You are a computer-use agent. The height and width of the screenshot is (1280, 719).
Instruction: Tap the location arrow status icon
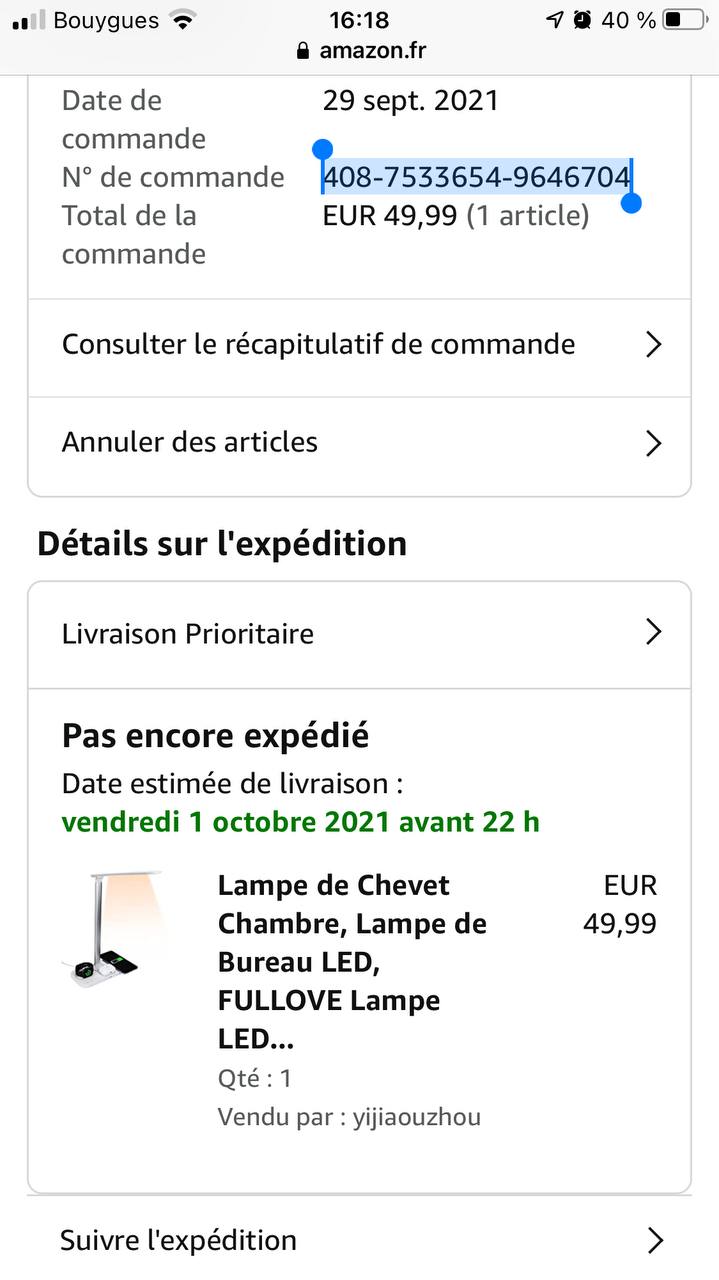(554, 20)
